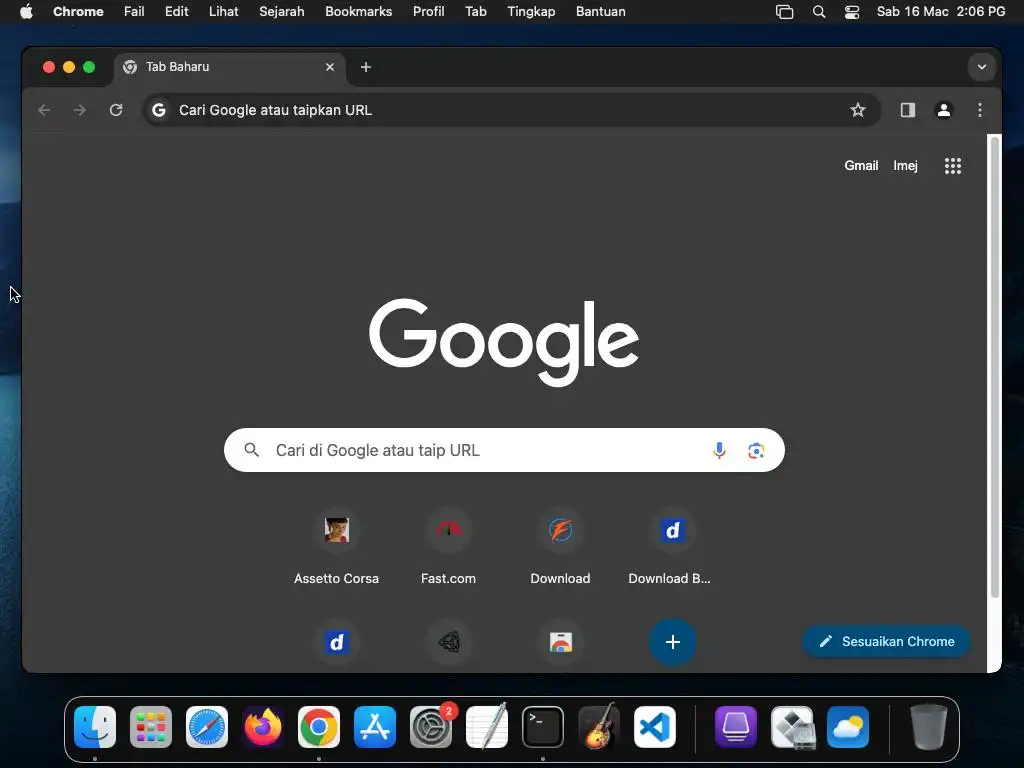Add a new shortcut with plus button
Image resolution: width=1024 pixels, height=768 pixels.
(x=673, y=642)
